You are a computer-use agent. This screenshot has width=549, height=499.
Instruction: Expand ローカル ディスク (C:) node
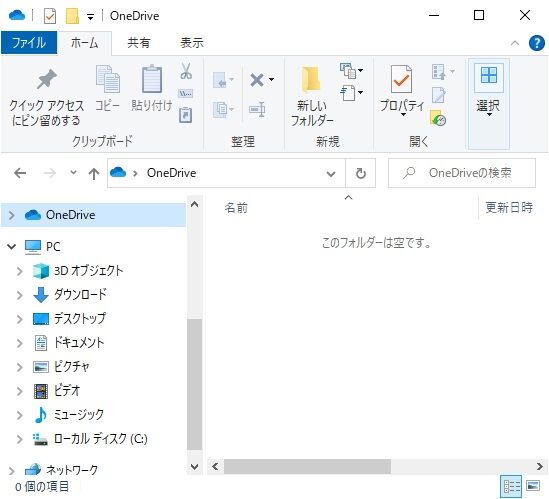click(x=19, y=439)
